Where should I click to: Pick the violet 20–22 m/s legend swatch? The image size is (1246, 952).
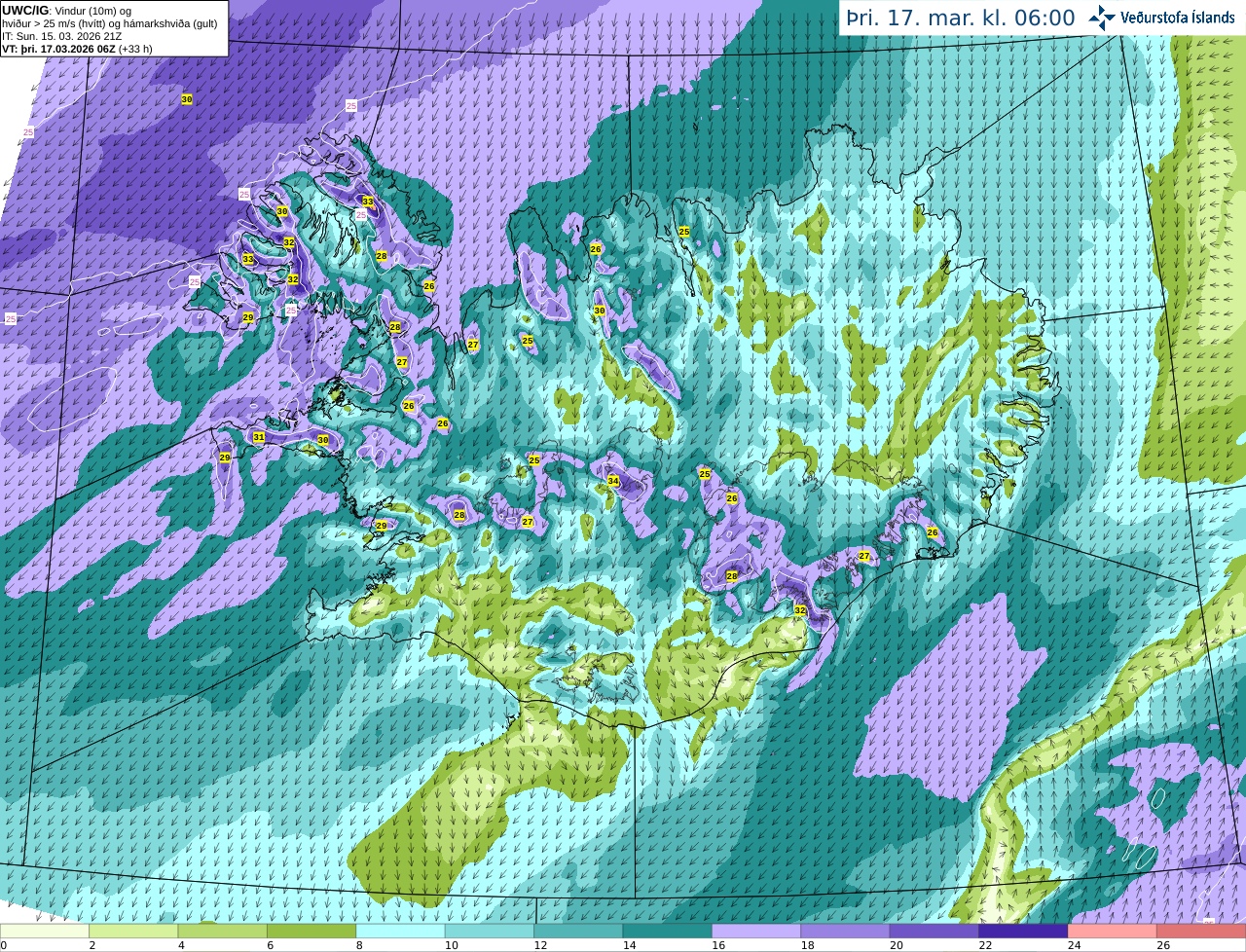click(x=934, y=931)
